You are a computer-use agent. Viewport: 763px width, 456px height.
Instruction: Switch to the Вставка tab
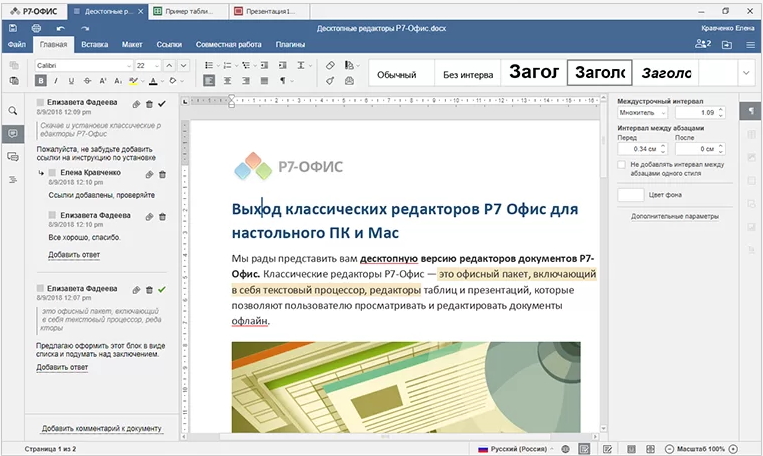[x=94, y=44]
